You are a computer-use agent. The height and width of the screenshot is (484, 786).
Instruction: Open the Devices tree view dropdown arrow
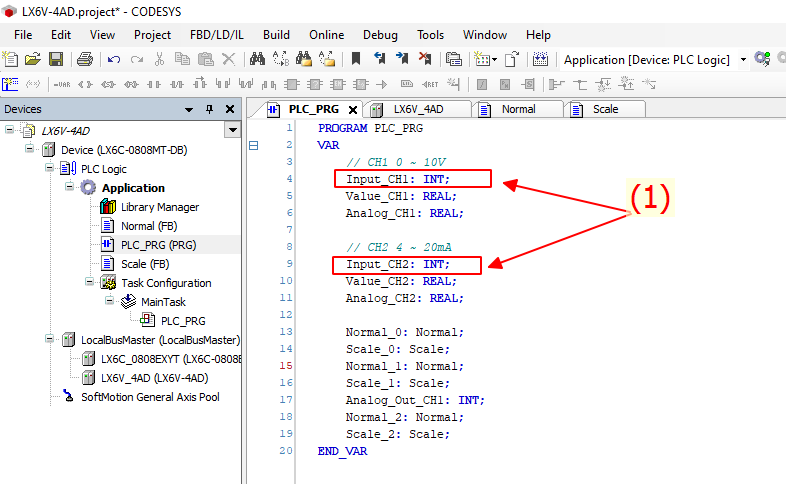point(232,131)
